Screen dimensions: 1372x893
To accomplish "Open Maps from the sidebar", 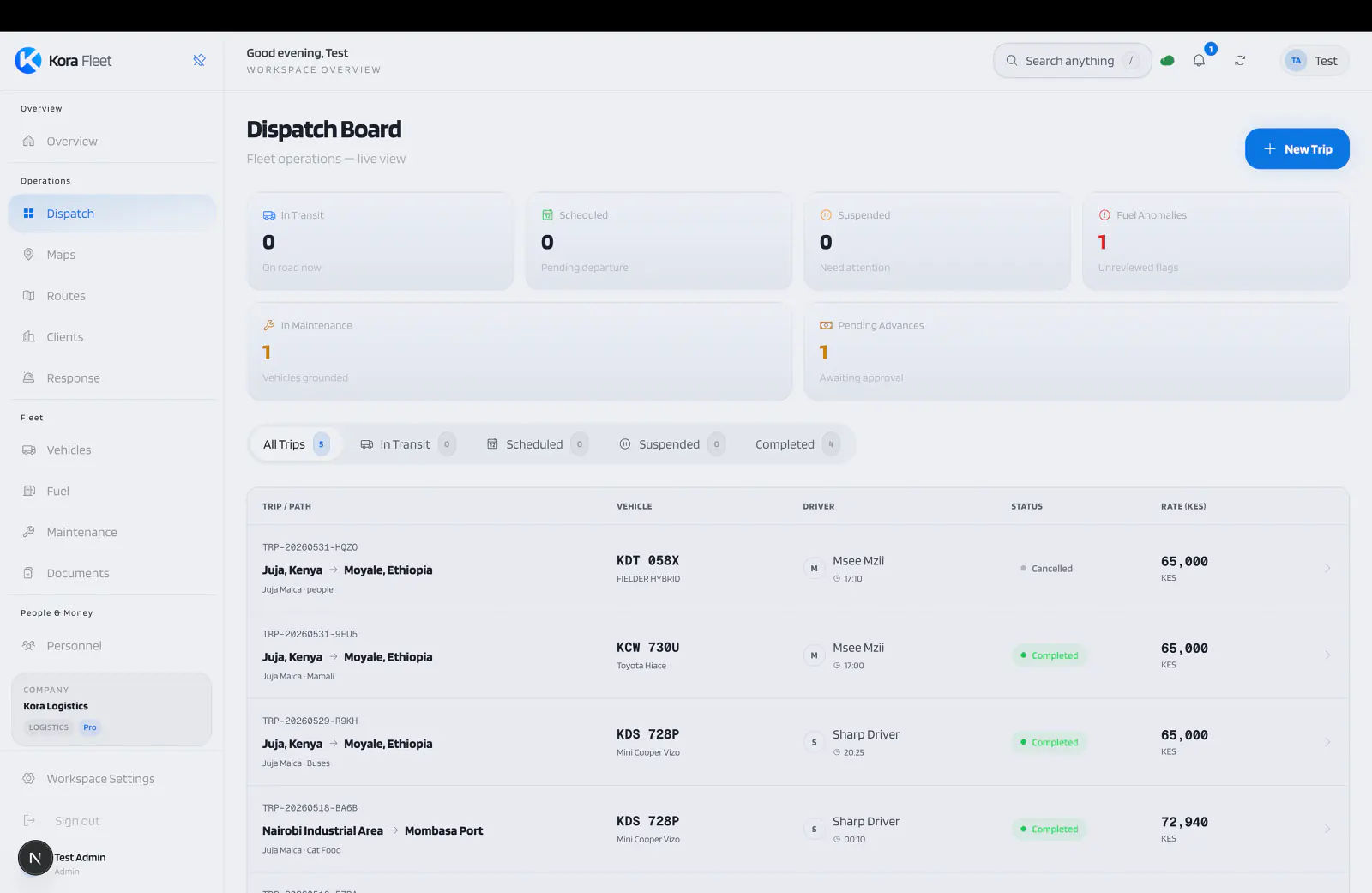I will (x=112, y=255).
